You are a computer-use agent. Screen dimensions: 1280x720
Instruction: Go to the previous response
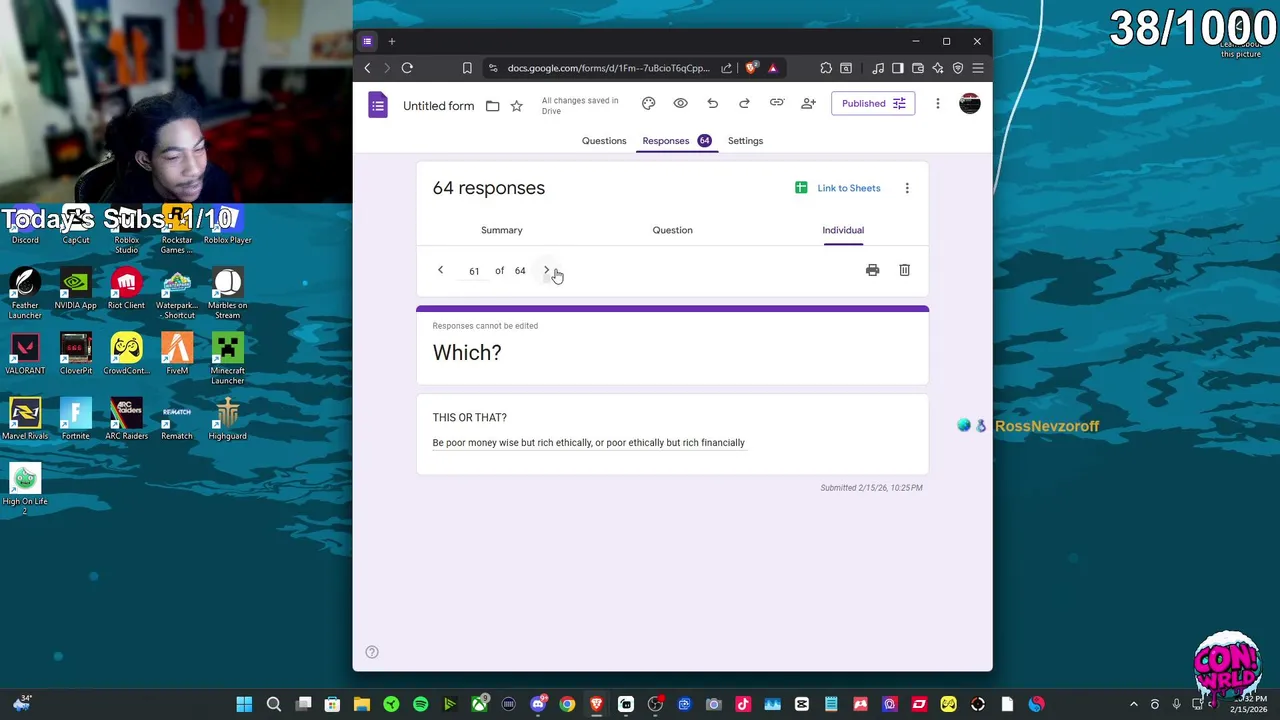440,270
